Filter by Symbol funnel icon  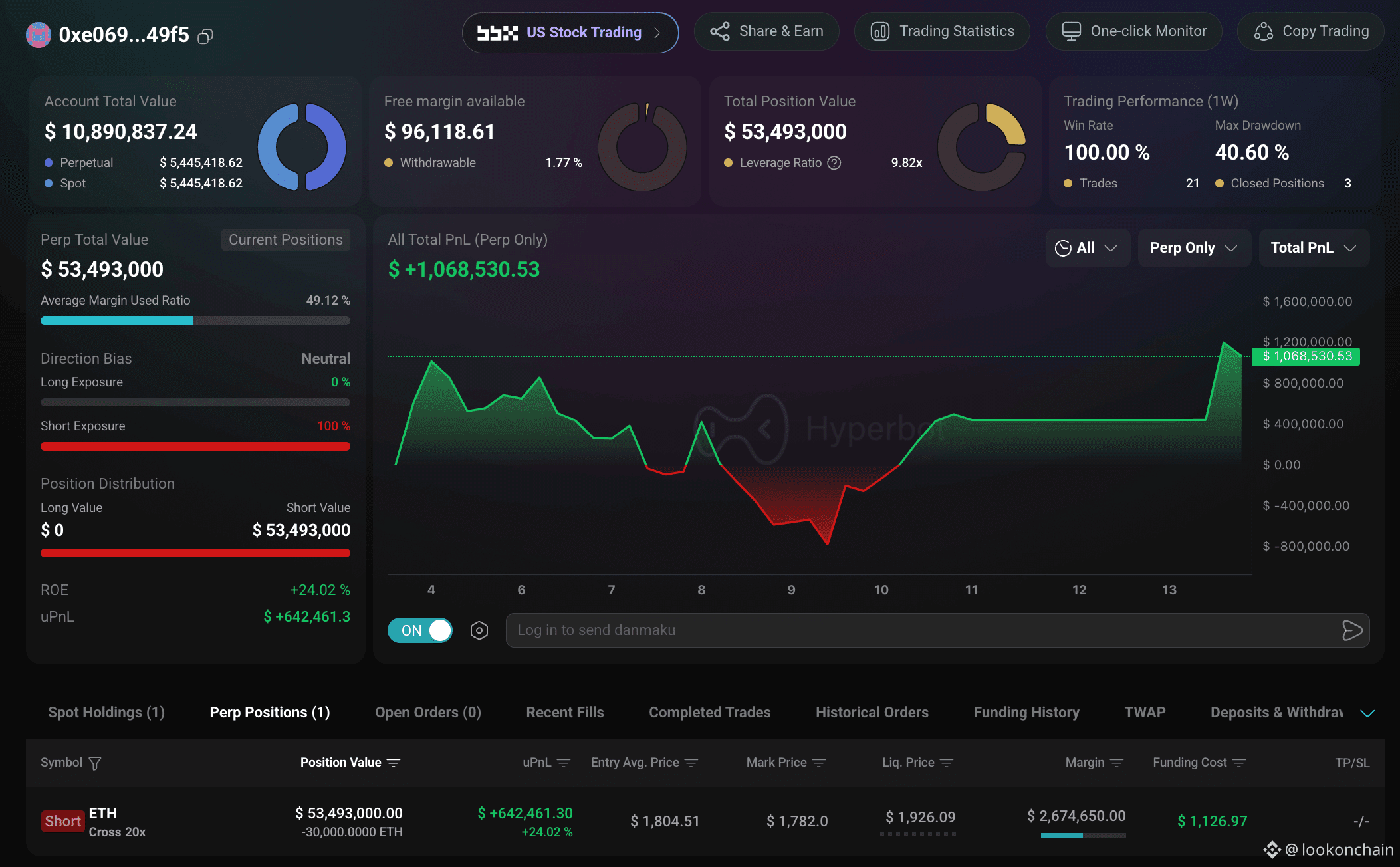(x=95, y=763)
